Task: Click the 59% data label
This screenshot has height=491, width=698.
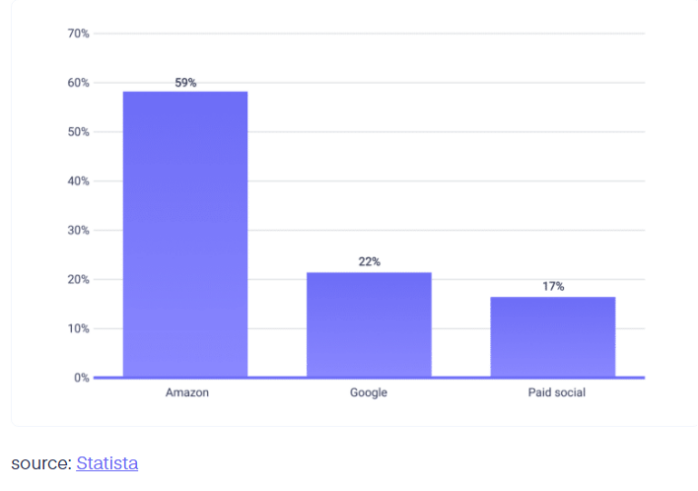Action: click(x=185, y=83)
